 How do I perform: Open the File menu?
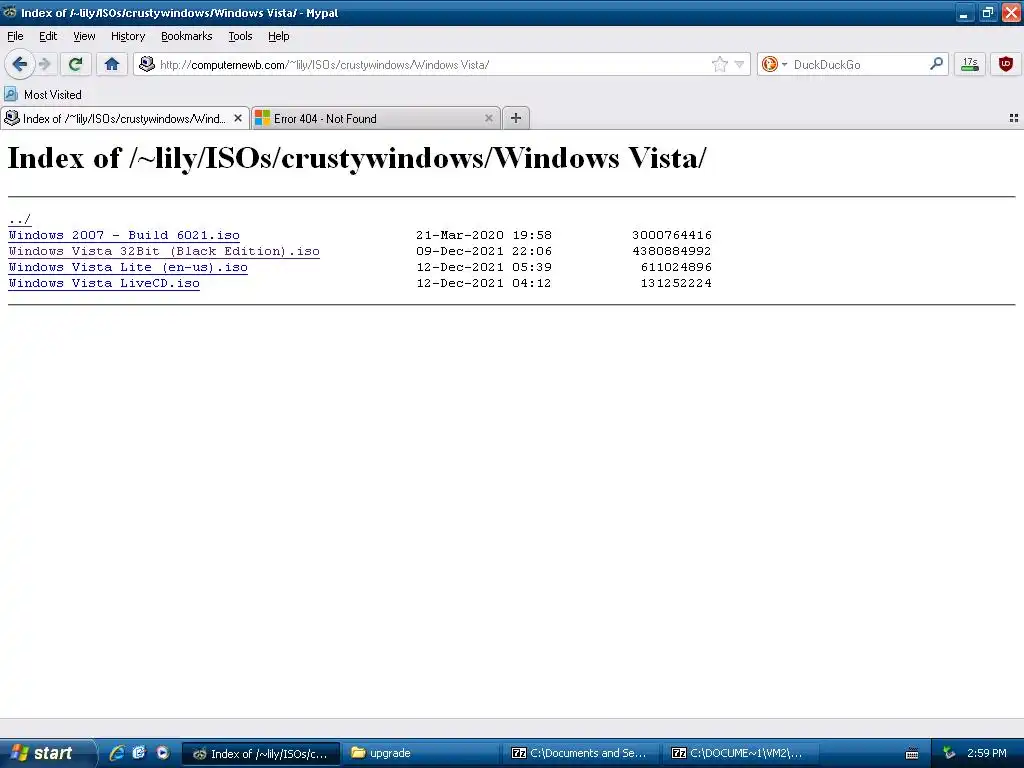[15, 37]
